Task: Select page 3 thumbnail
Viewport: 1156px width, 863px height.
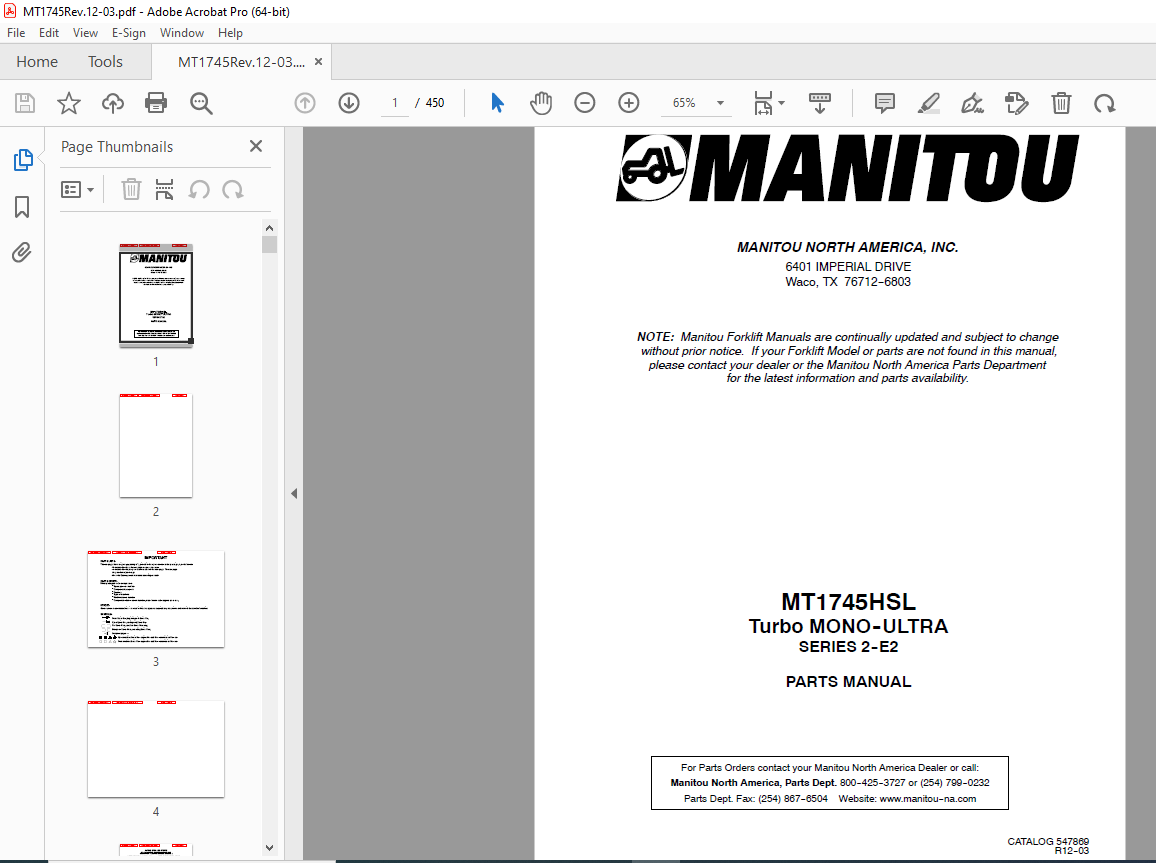Action: point(156,599)
